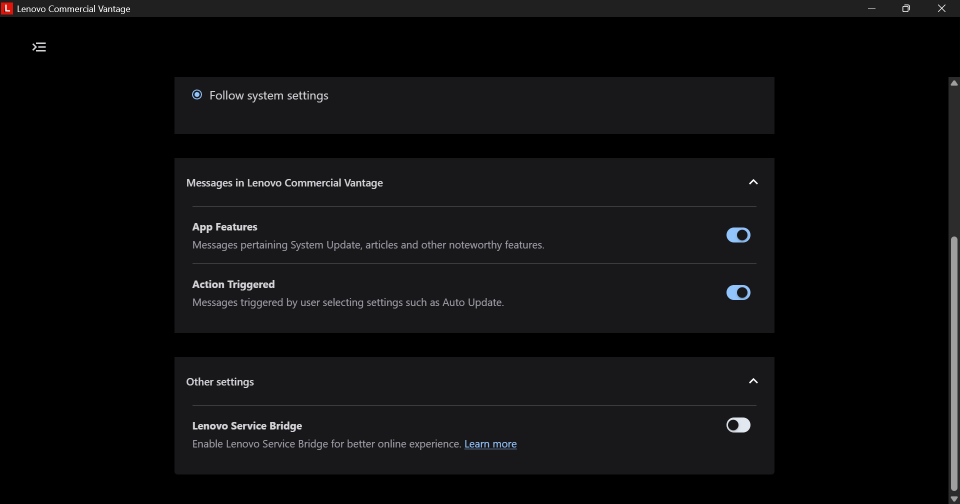960x504 pixels.
Task: Select the Follow system settings option
Action: click(197, 95)
